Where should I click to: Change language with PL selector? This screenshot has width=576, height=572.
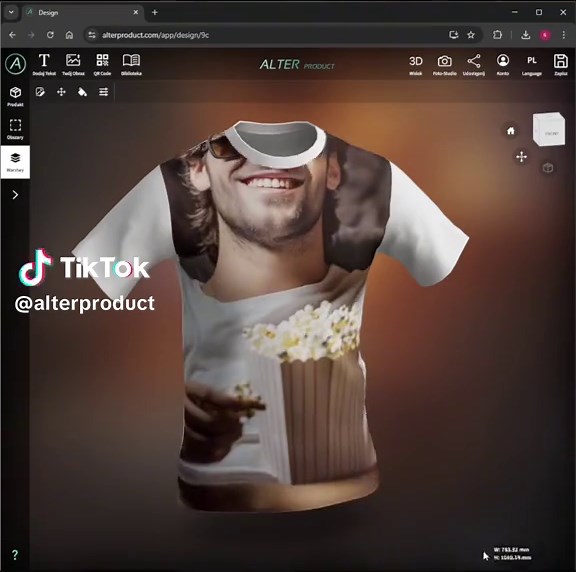[x=532, y=65]
